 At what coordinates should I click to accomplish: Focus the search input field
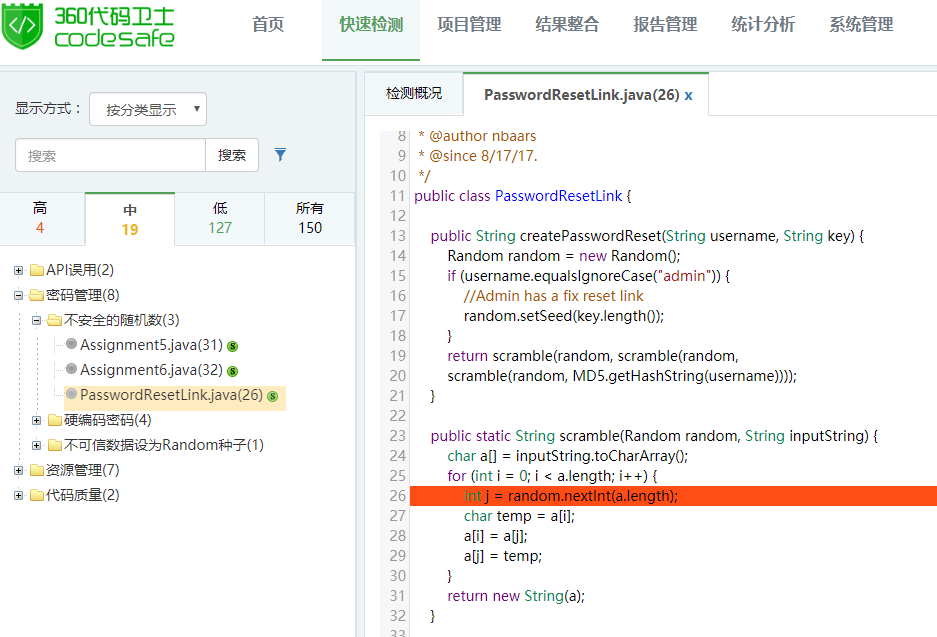110,155
